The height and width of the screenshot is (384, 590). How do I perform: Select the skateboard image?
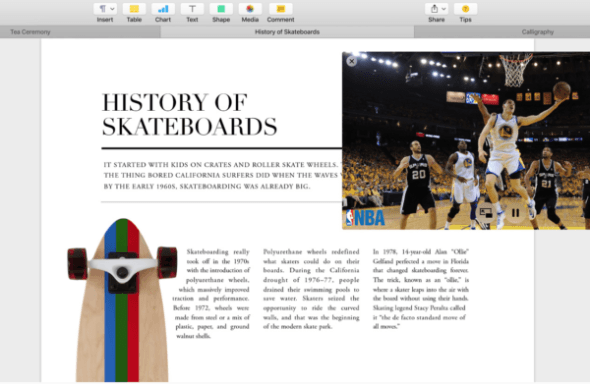pyautogui.click(x=122, y=300)
